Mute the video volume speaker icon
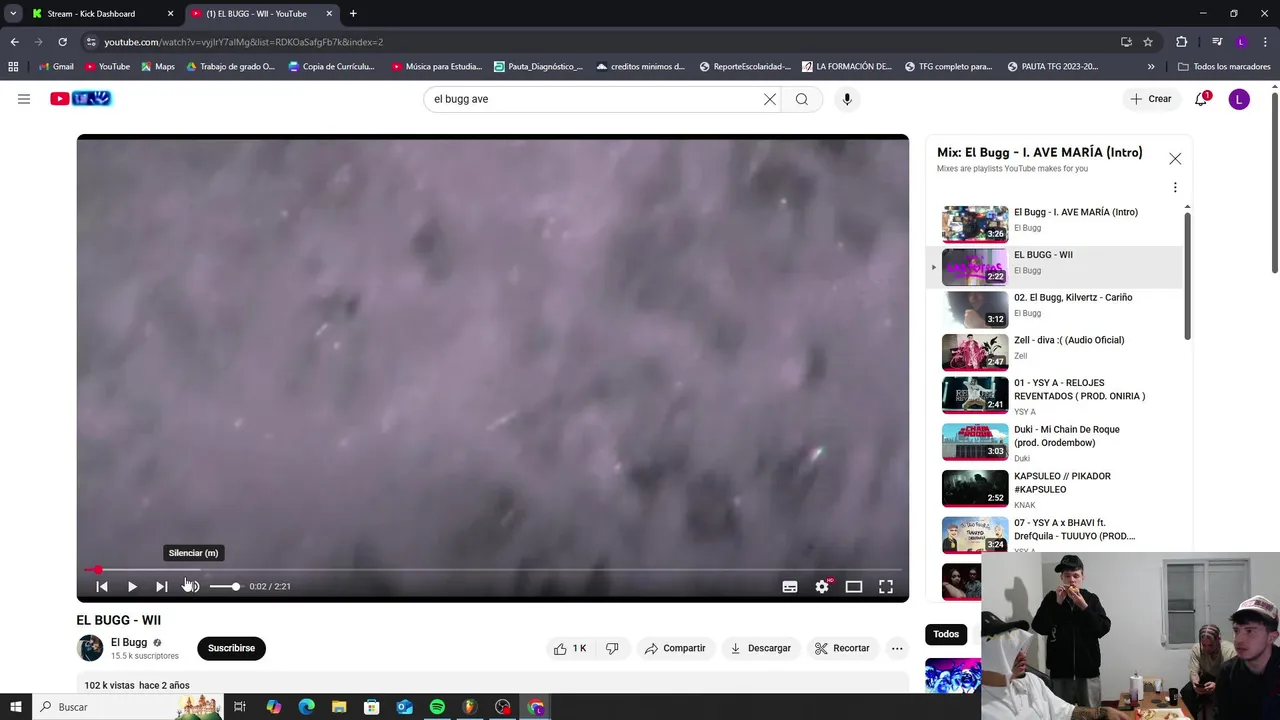This screenshot has width=1280, height=720. 191,587
